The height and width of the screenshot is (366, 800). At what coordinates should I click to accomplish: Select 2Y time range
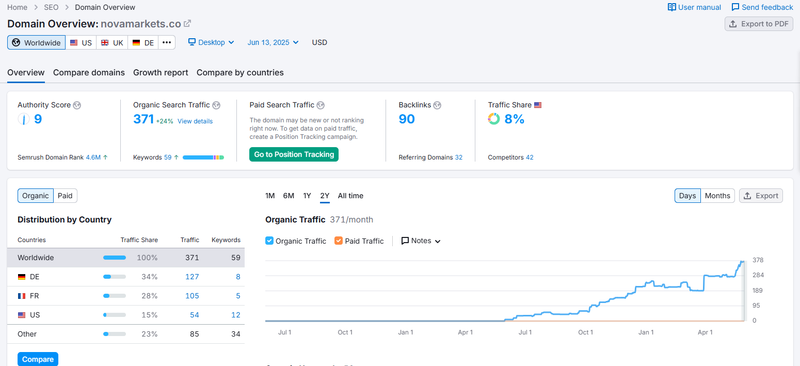(324, 196)
